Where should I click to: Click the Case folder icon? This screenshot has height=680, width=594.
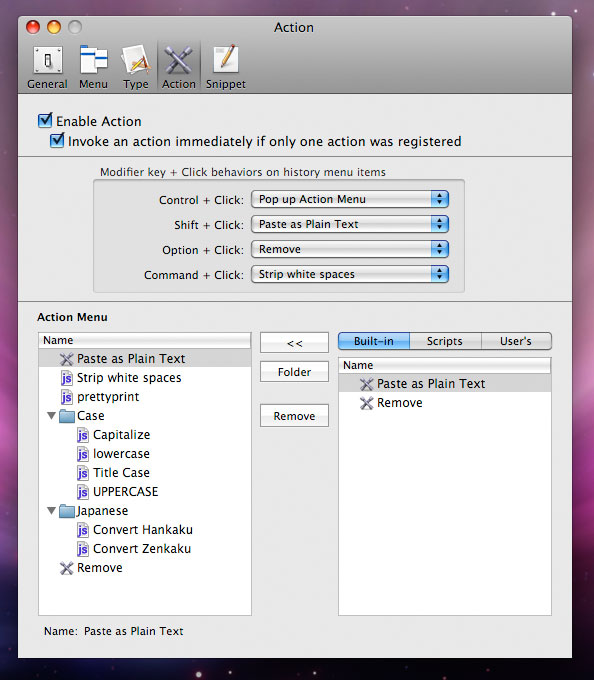click(x=66, y=416)
